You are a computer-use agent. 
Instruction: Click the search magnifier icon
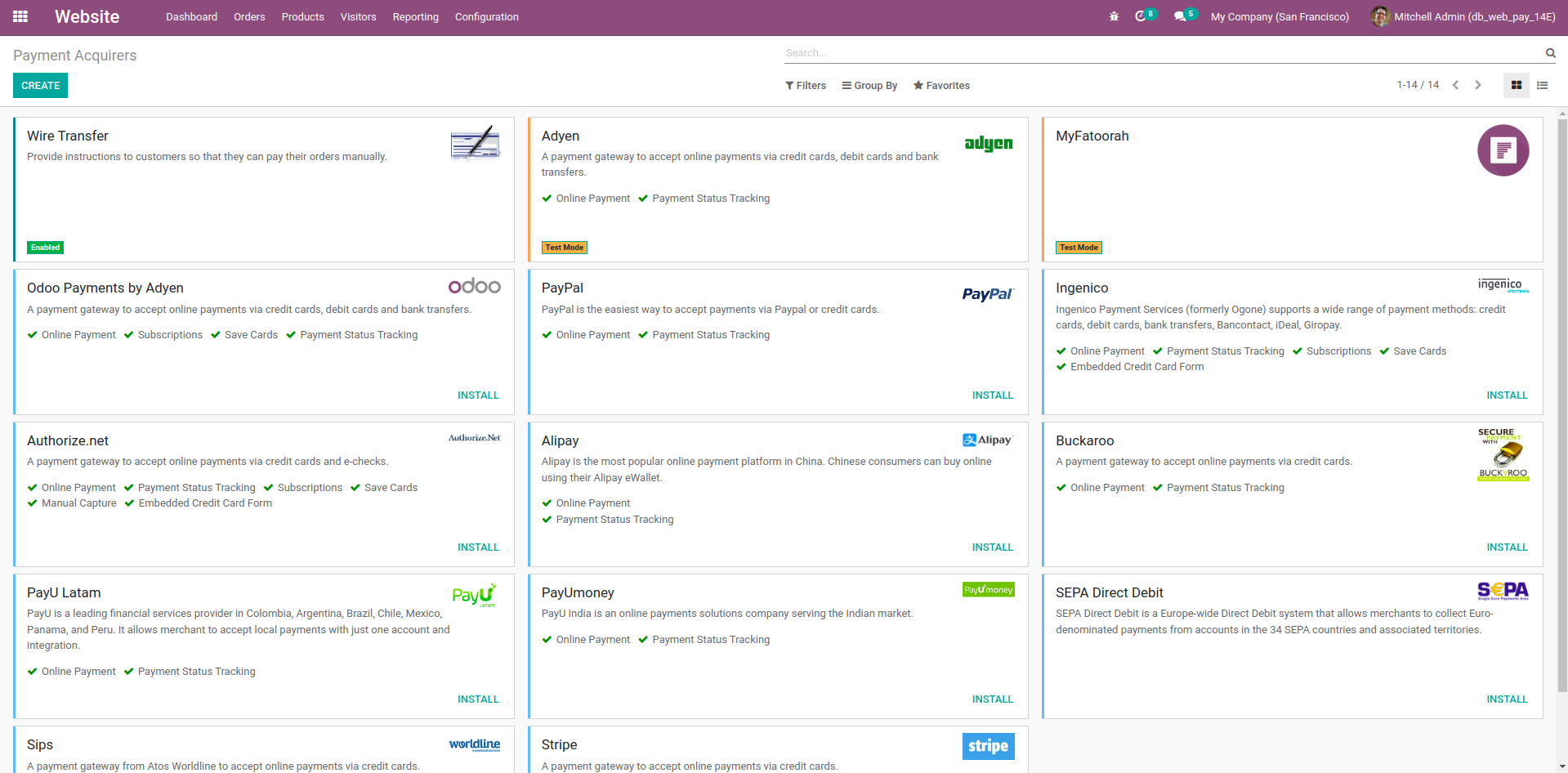1550,53
